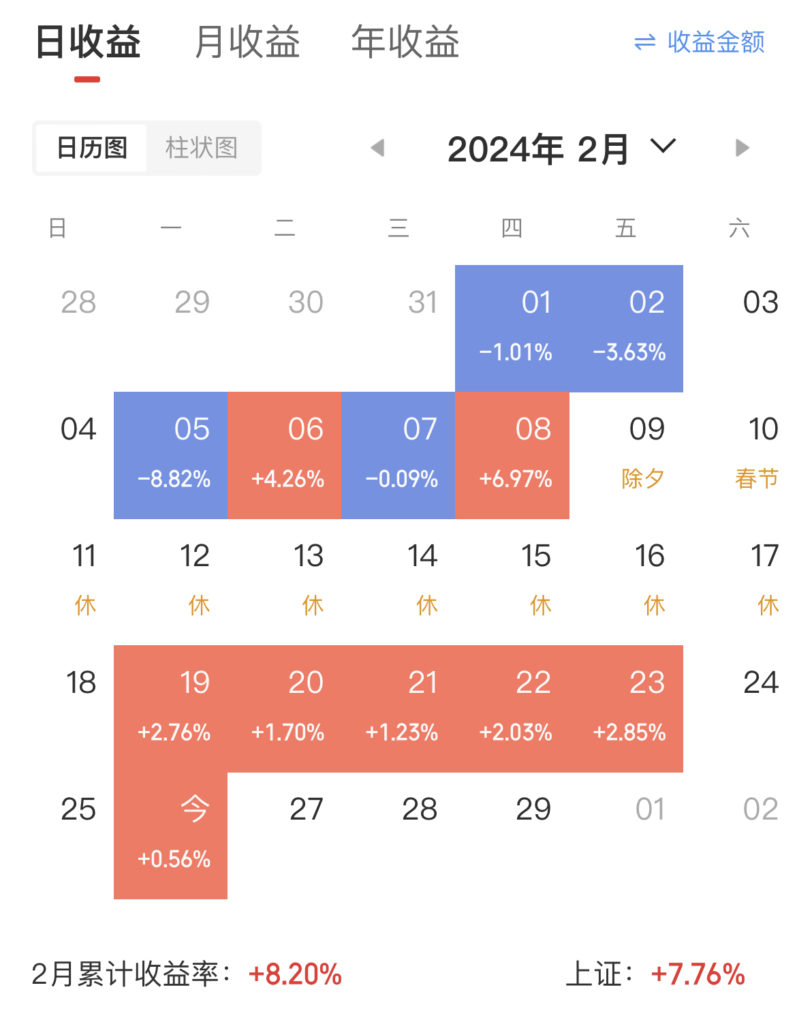
Task: Open the 日收益 tab
Action: 88,42
